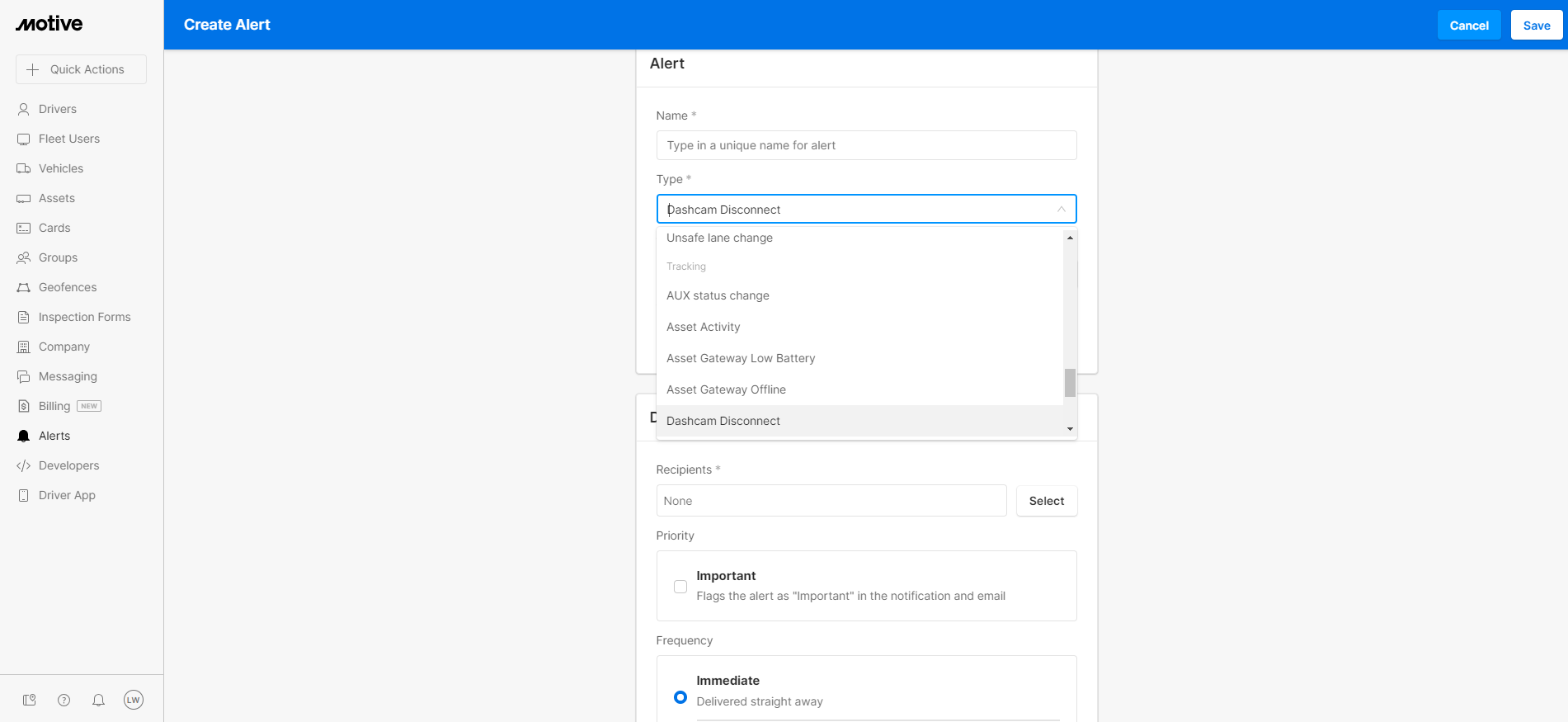Viewport: 1568px width, 722px height.
Task: Choose AUX status change option
Action: 859,295
